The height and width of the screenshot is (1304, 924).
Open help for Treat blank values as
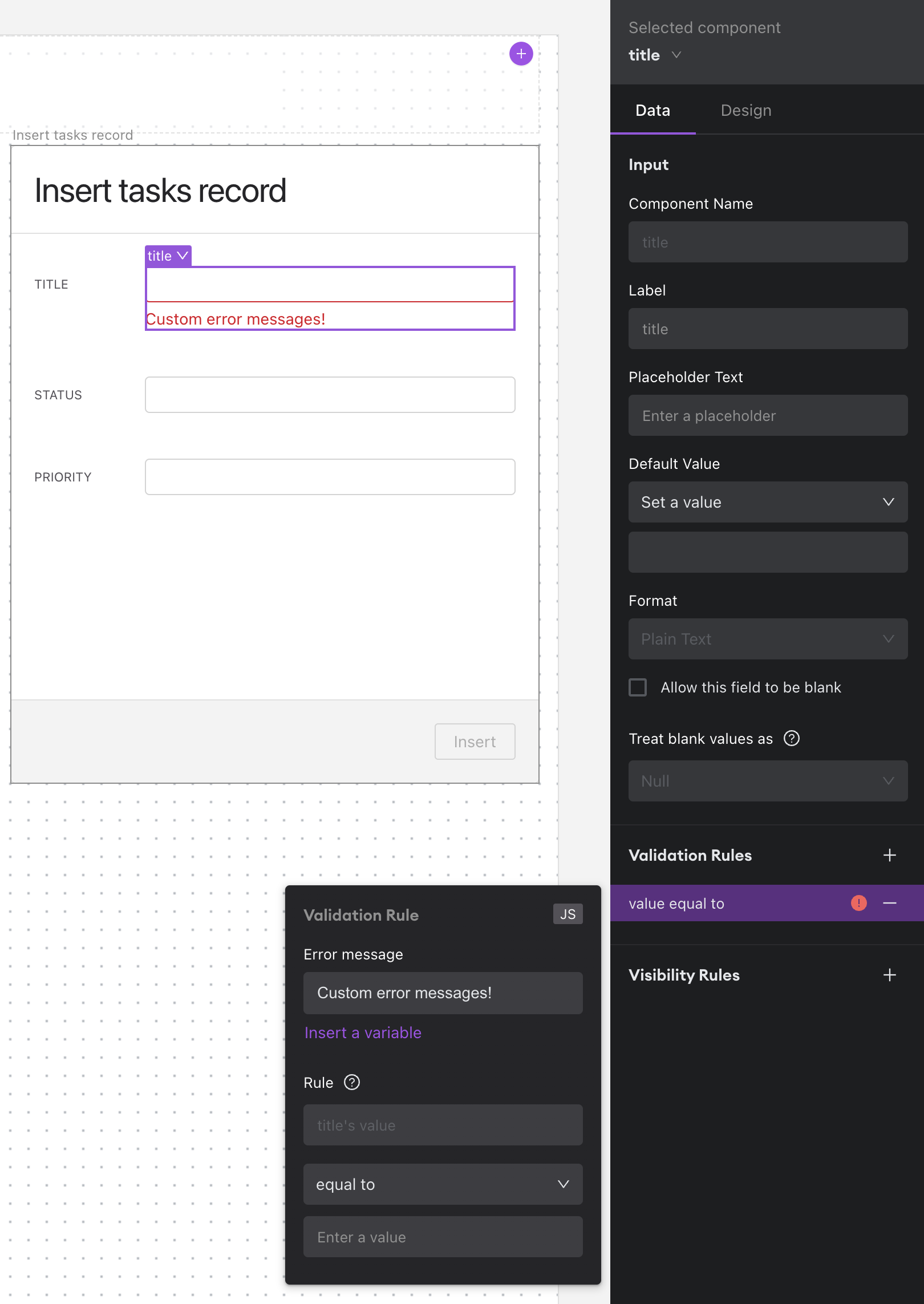pos(791,738)
